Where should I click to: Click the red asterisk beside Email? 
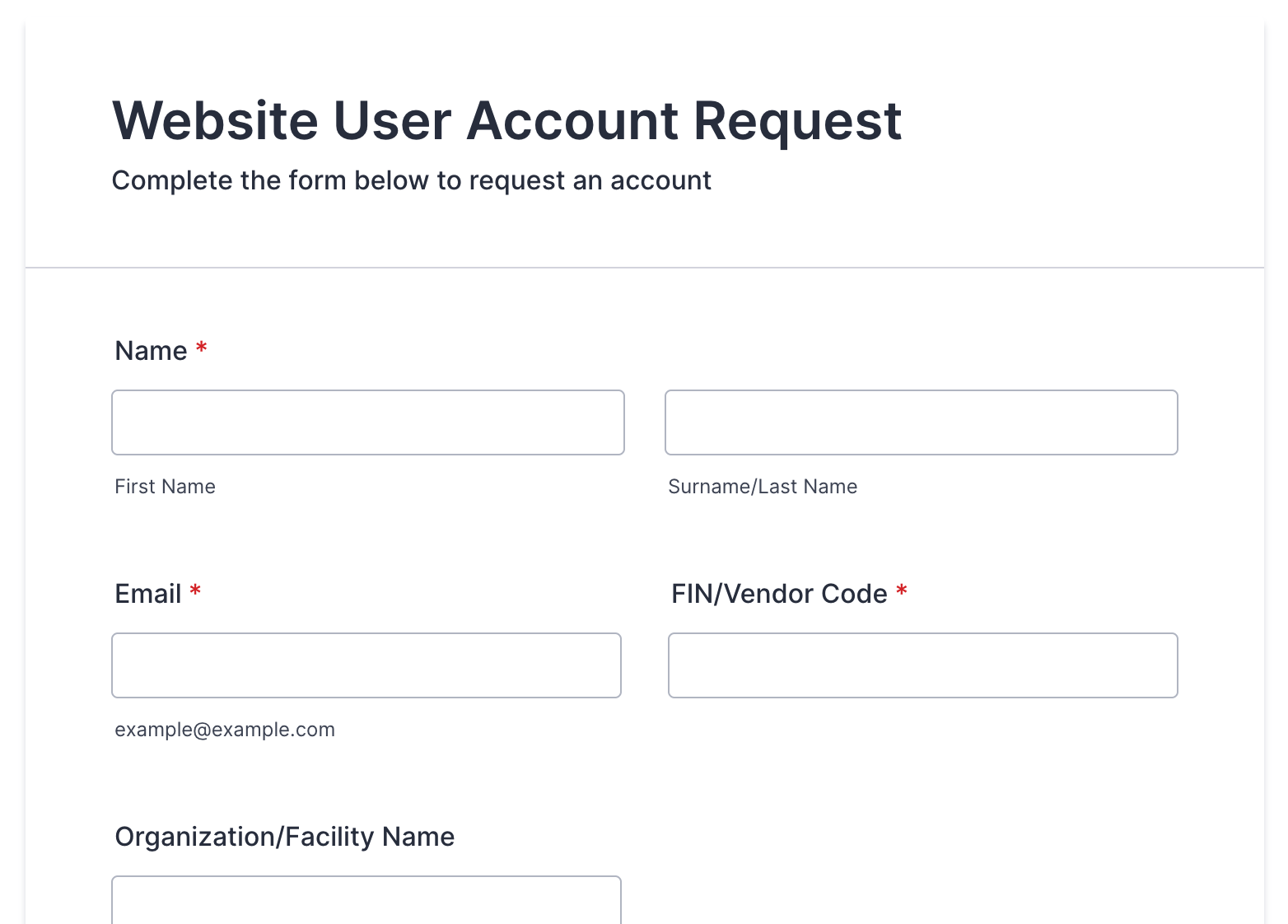point(195,591)
